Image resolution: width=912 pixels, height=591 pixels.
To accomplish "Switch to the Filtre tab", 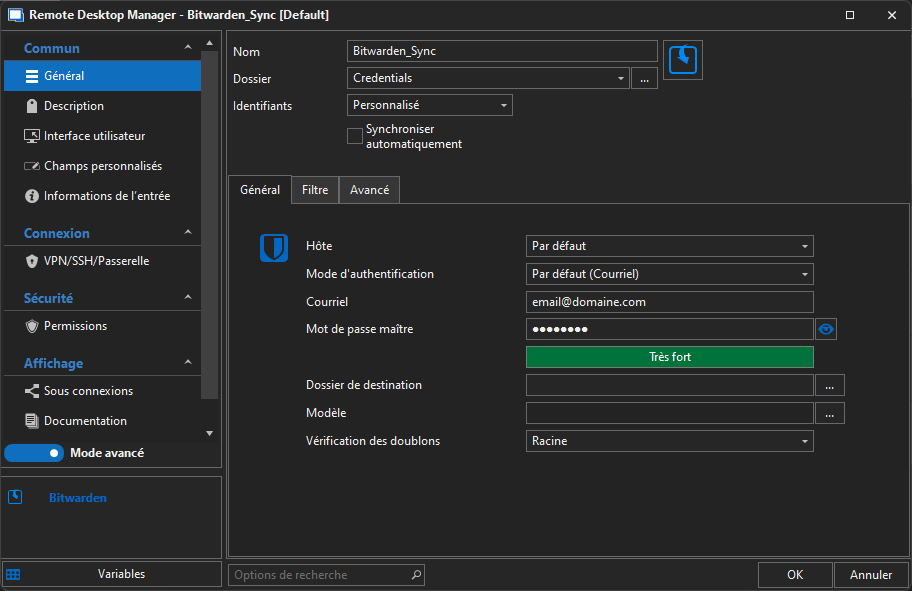I will pos(314,190).
